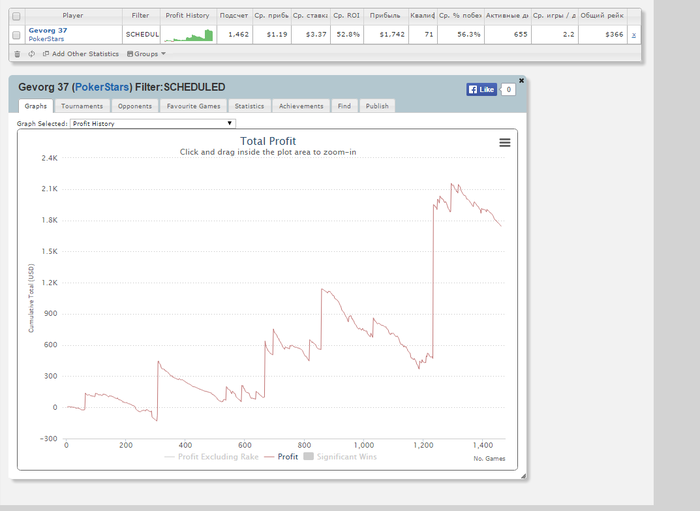
Task: Click the Filter column header
Action: (141, 16)
